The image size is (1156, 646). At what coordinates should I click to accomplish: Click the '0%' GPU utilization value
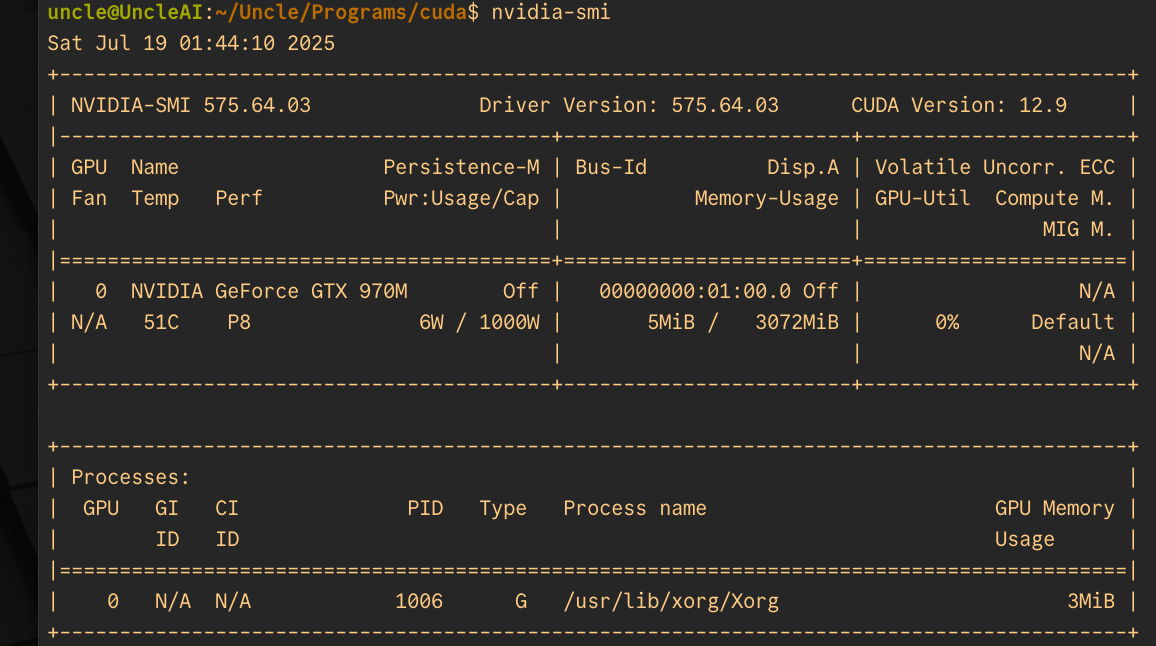click(x=947, y=322)
